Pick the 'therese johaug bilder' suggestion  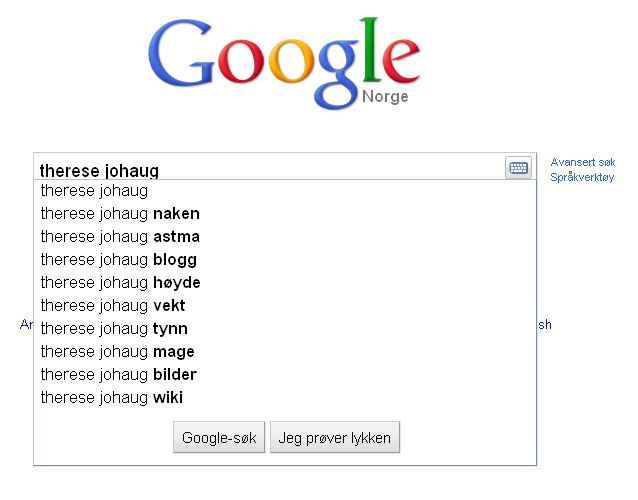(285, 374)
